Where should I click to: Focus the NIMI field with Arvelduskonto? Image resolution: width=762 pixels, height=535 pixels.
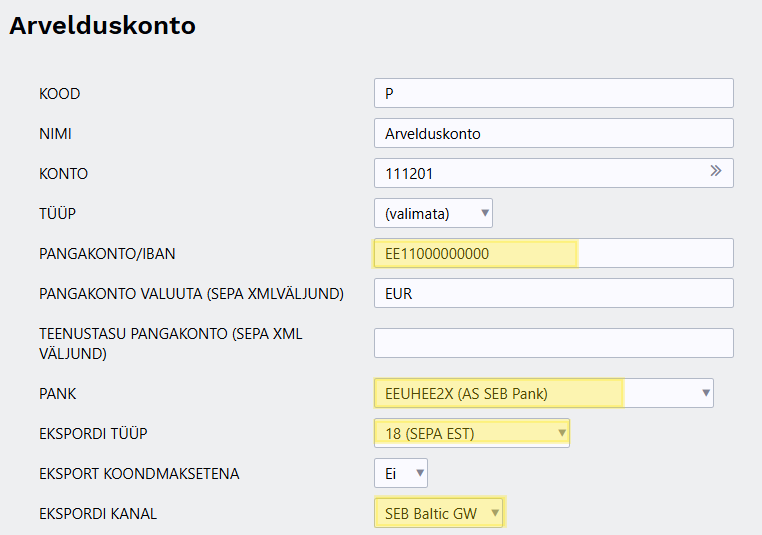pos(553,133)
